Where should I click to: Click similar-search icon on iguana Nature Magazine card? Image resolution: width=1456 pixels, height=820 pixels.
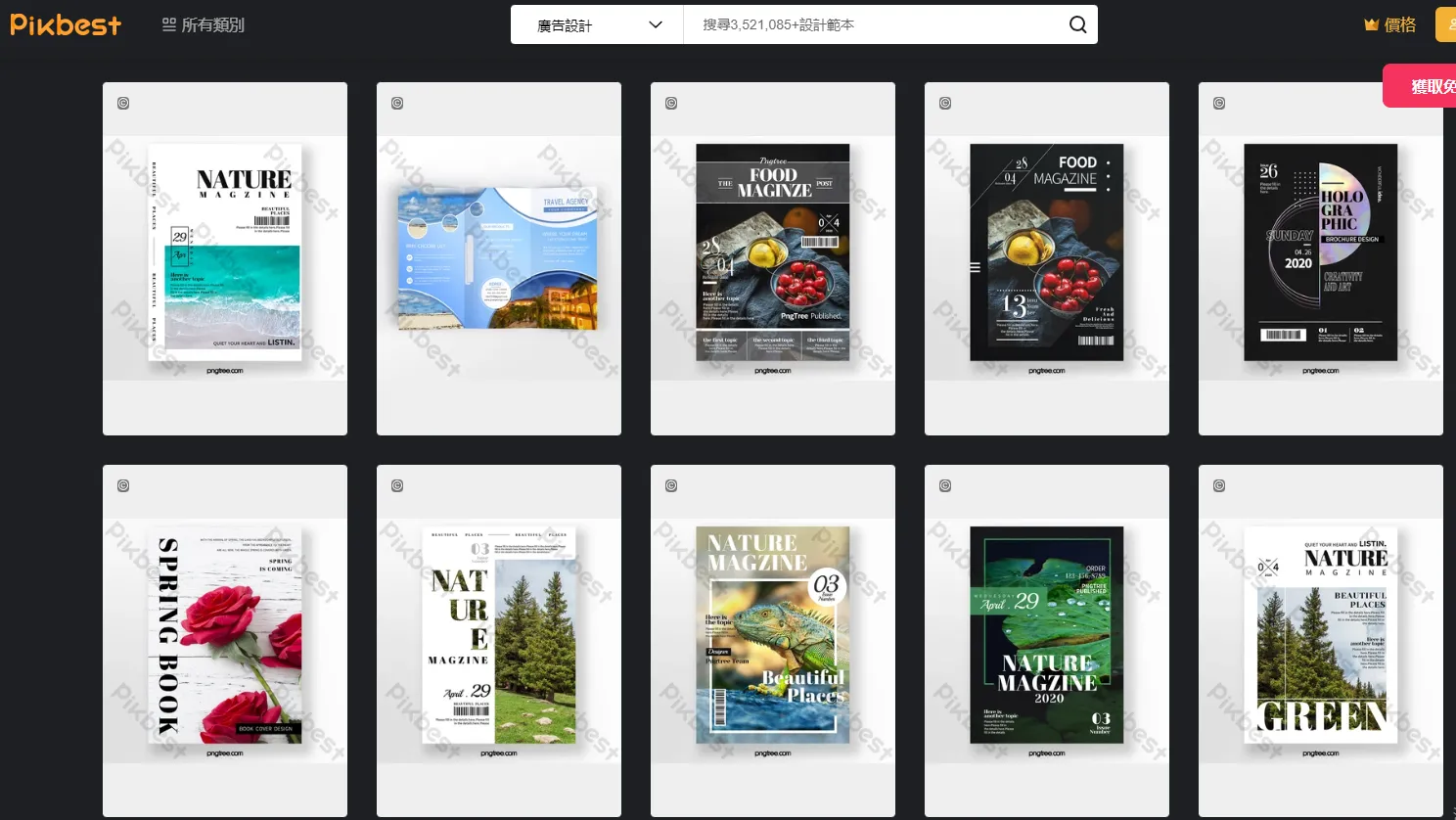671,485
